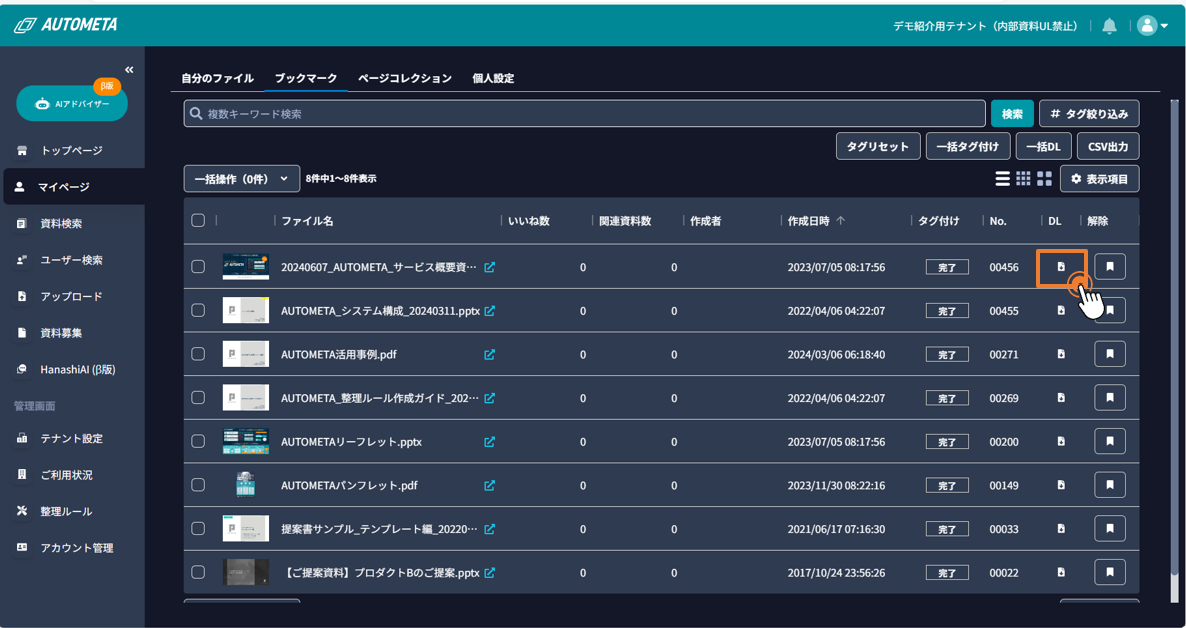This screenshot has height=628, width=1186.
Task: Download file No. 00033
Action: click(x=1061, y=528)
